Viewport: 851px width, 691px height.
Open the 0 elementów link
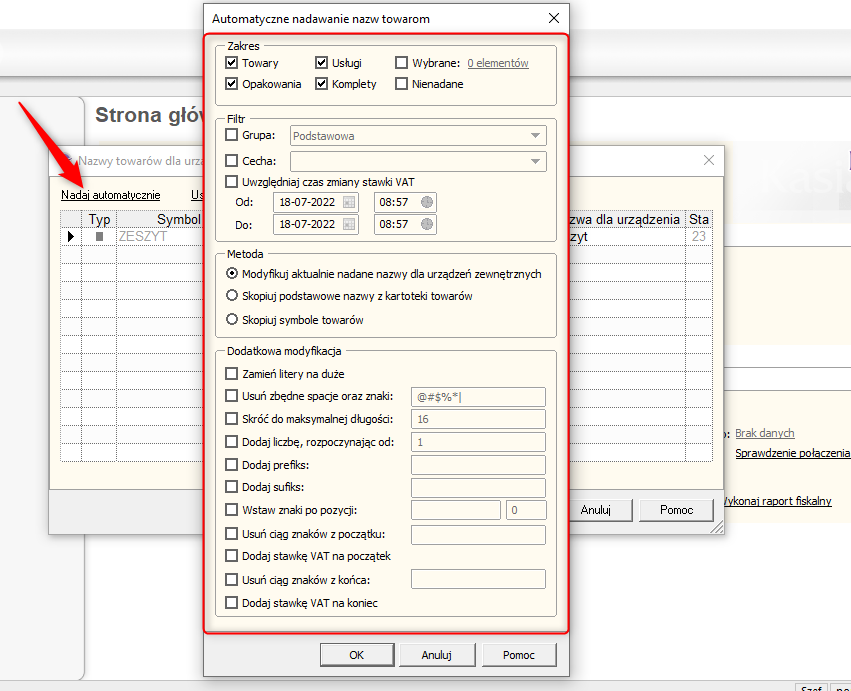[498, 63]
